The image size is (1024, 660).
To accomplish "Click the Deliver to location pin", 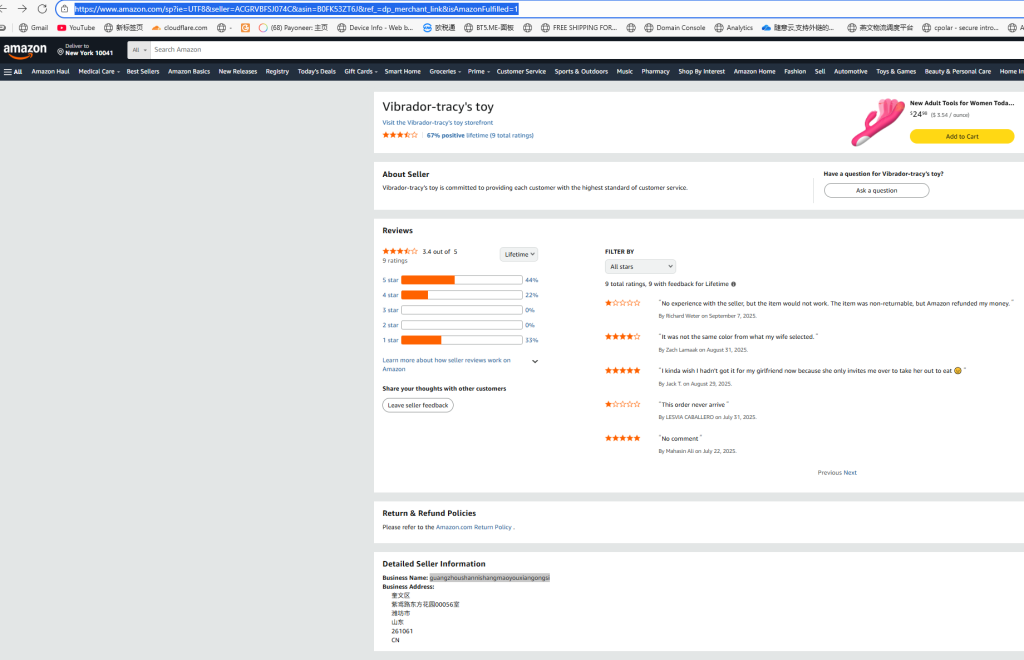I will pyautogui.click(x=60, y=52).
